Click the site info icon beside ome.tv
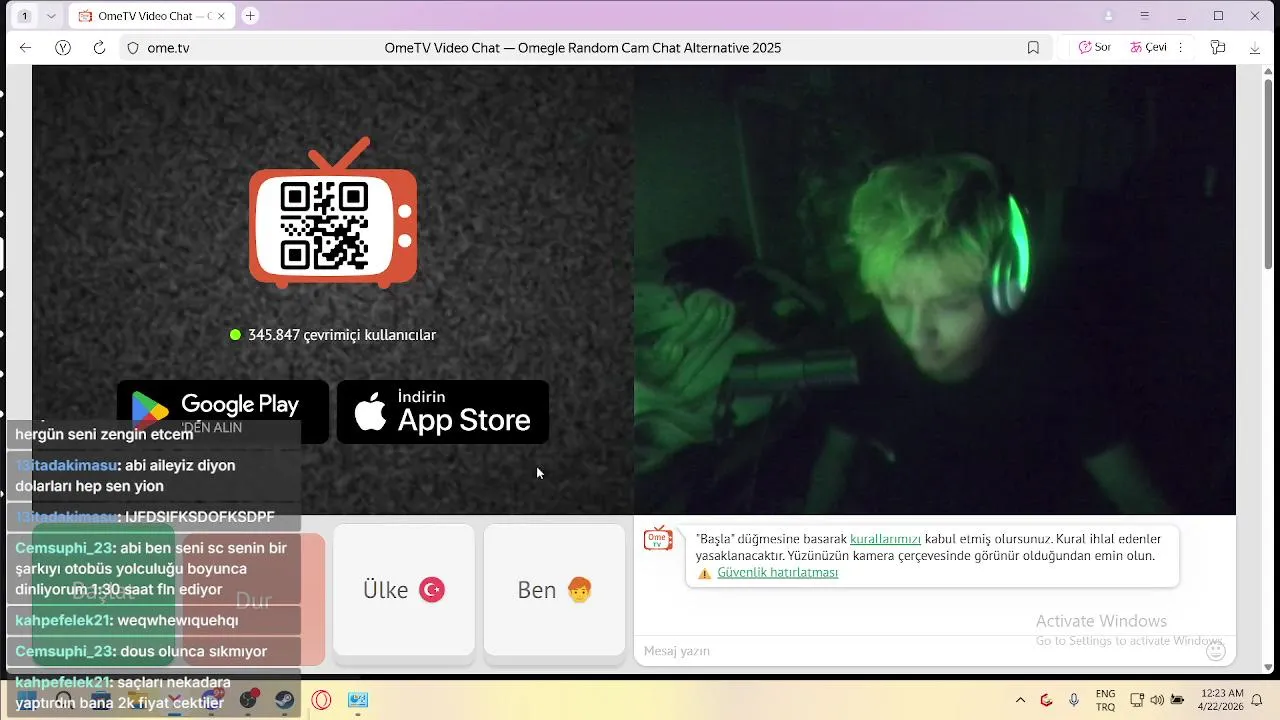1280x720 pixels. 132,48
